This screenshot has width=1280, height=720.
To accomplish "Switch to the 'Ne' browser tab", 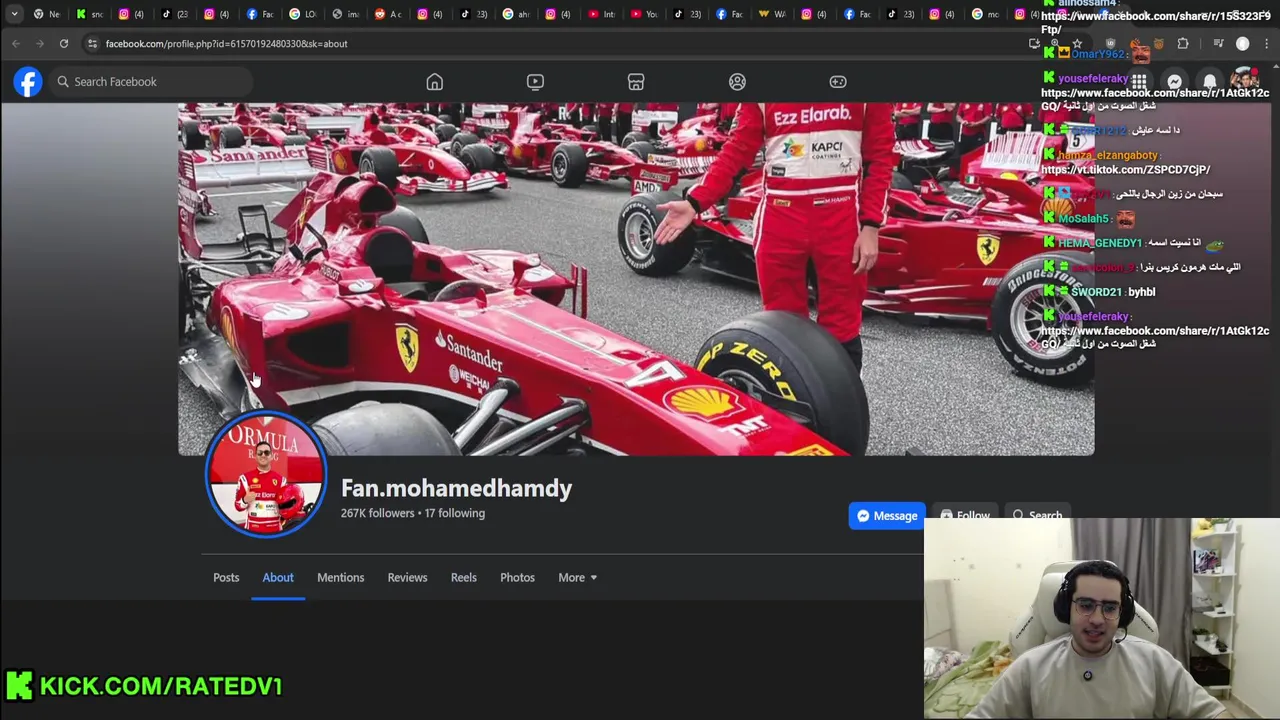I will [x=46, y=14].
